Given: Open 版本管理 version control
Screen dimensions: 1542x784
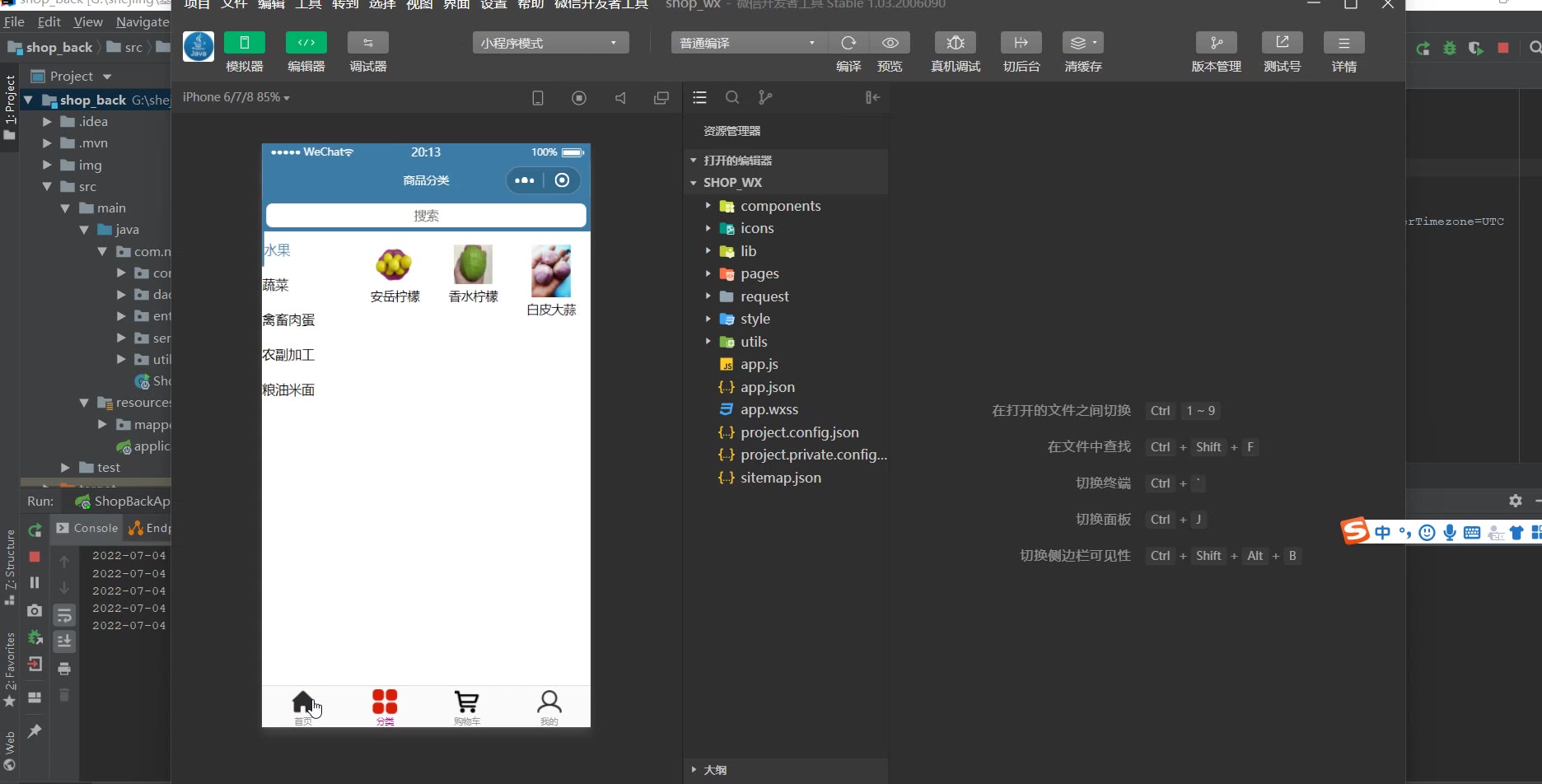Looking at the screenshot, I should (x=1217, y=43).
